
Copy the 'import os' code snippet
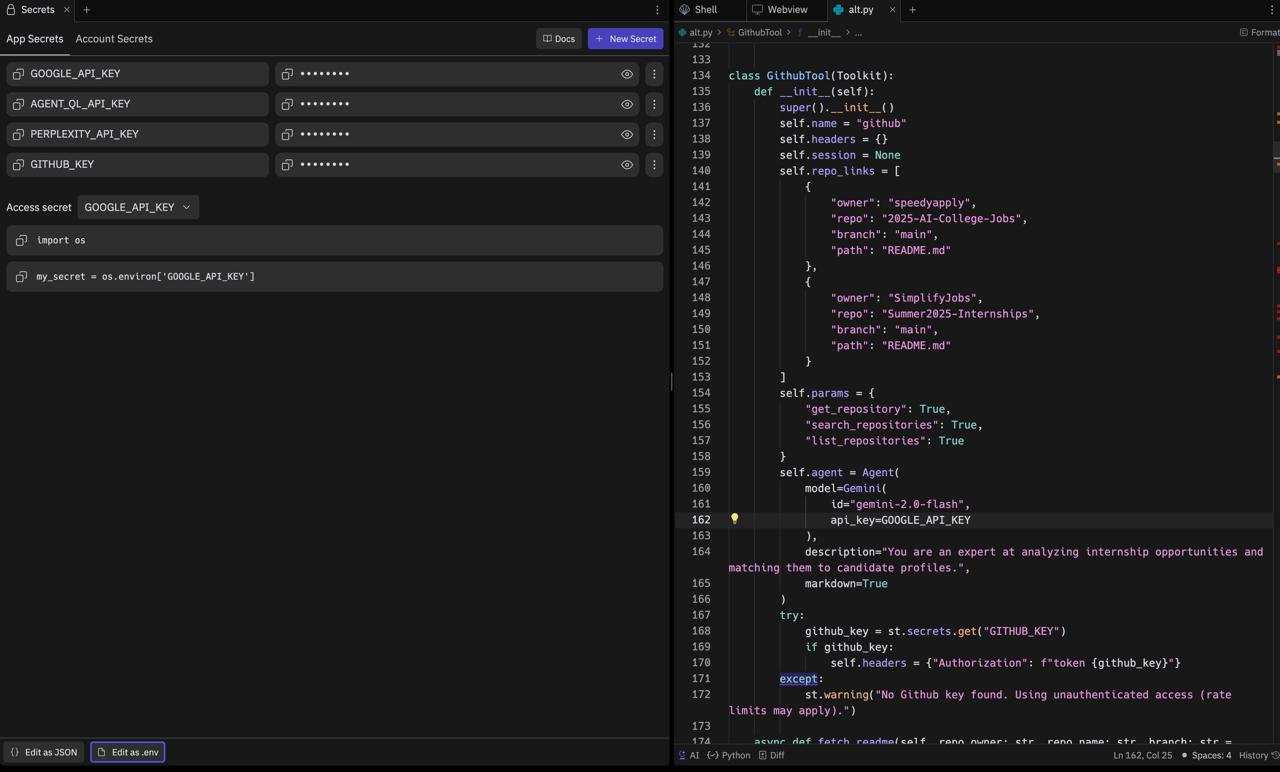point(22,240)
